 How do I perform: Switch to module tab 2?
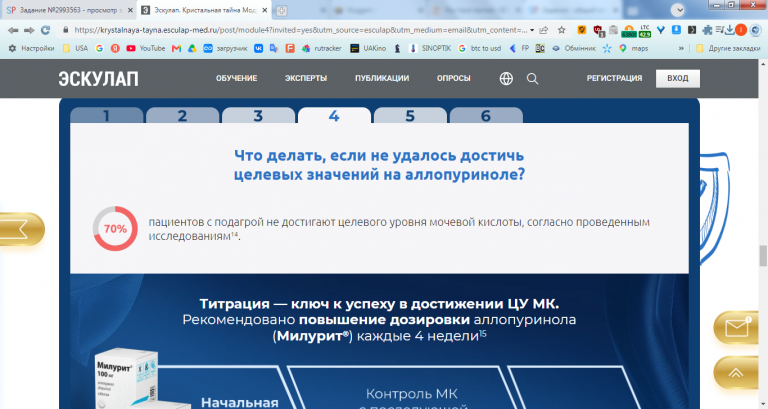(x=183, y=116)
